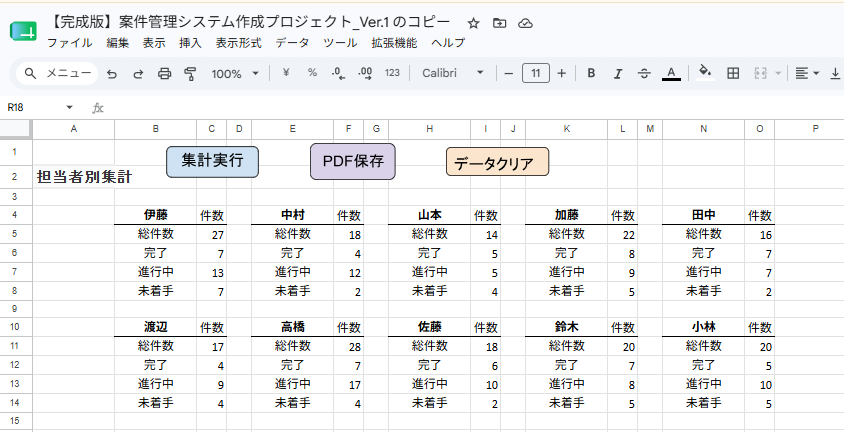Click the redo arrow icon
This screenshot has width=844, height=432.
click(138, 74)
